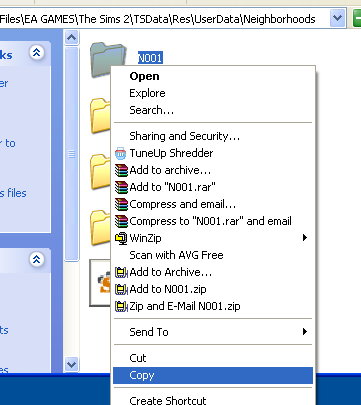Choose Zip and E-Mail N001.zip
Viewport: 361px width, 405px height.
click(213, 306)
